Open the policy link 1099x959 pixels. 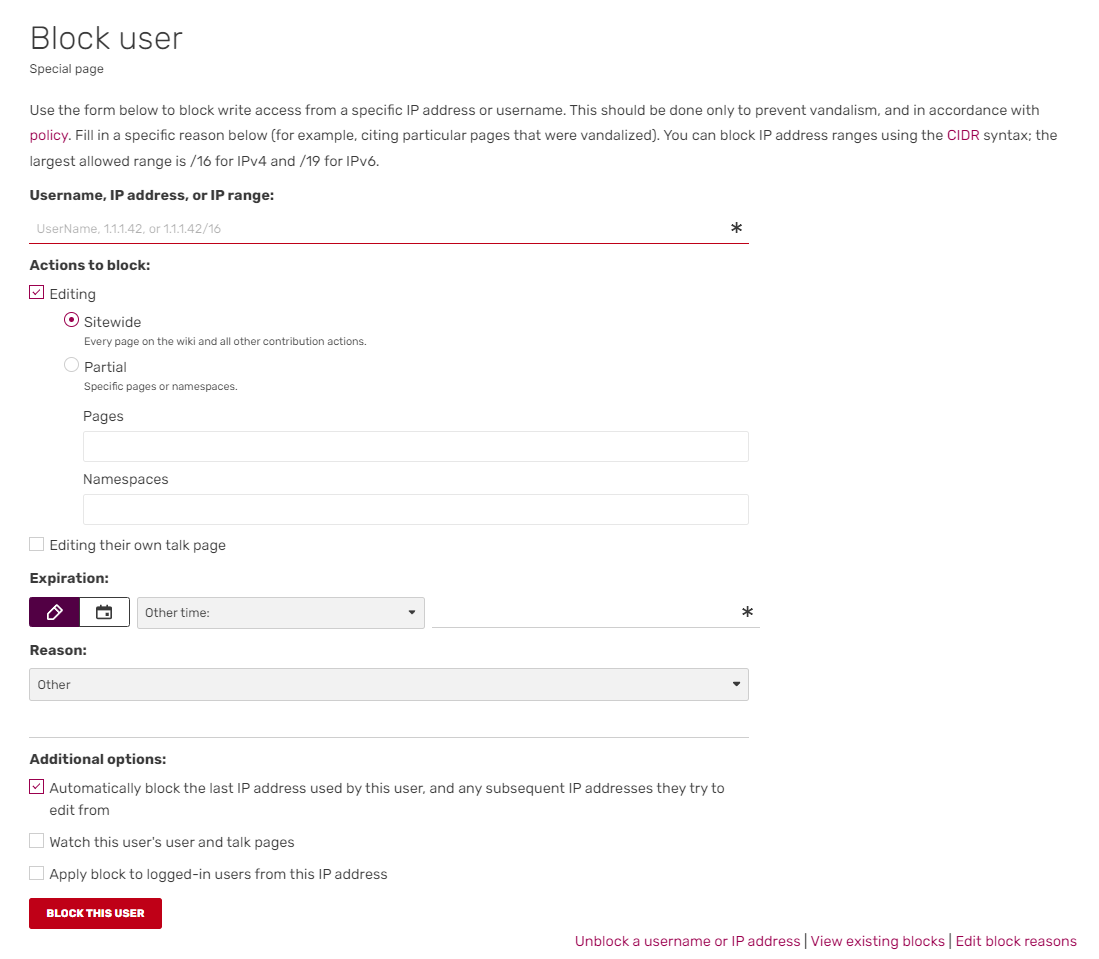click(48, 135)
